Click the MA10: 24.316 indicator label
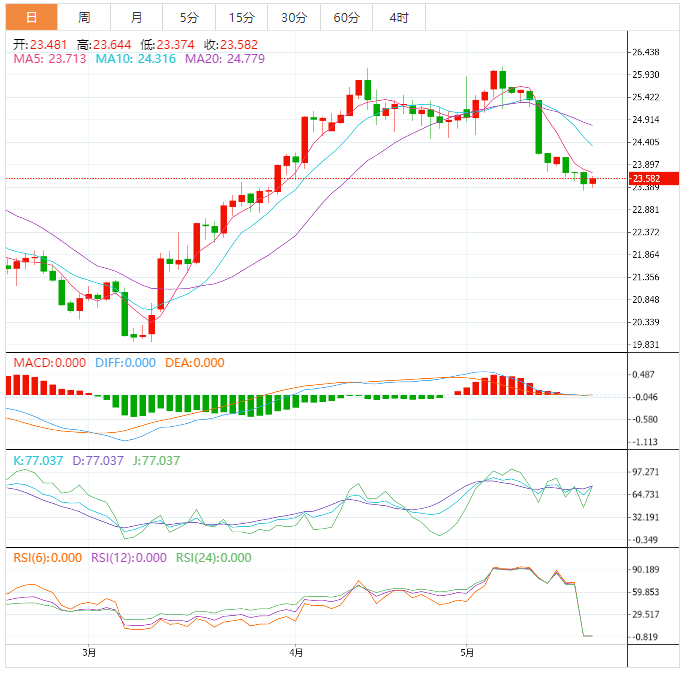Screen dimensions: 688x675 [136, 59]
